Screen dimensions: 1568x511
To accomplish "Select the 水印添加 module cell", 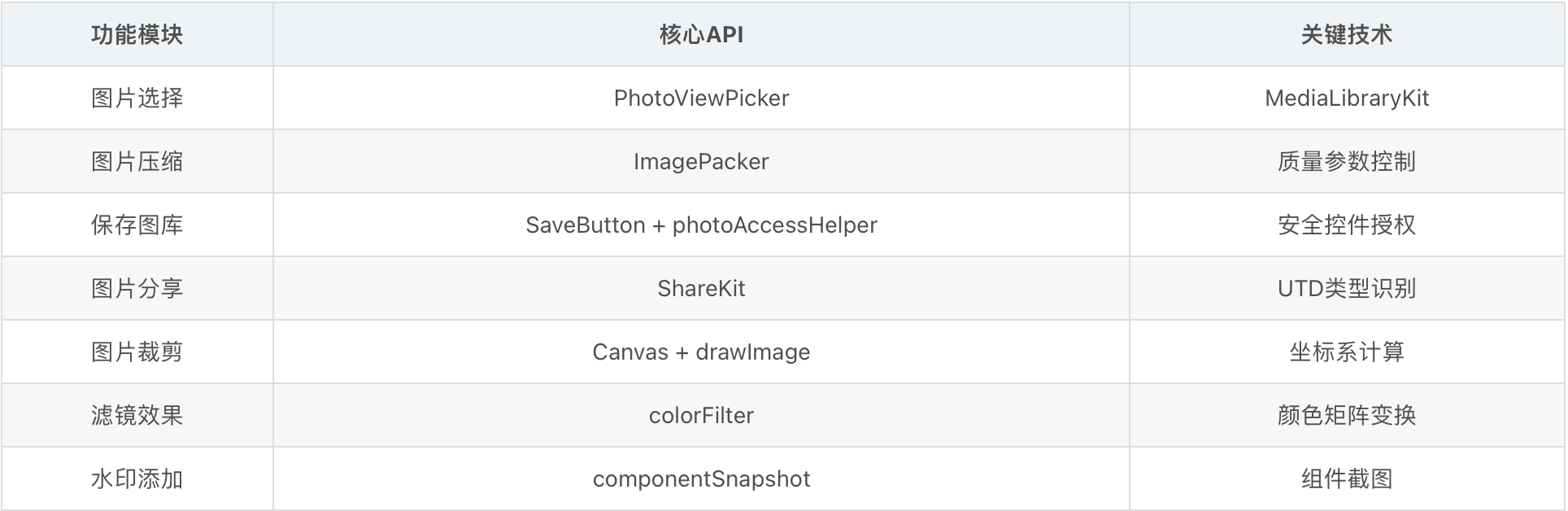I will click(137, 478).
